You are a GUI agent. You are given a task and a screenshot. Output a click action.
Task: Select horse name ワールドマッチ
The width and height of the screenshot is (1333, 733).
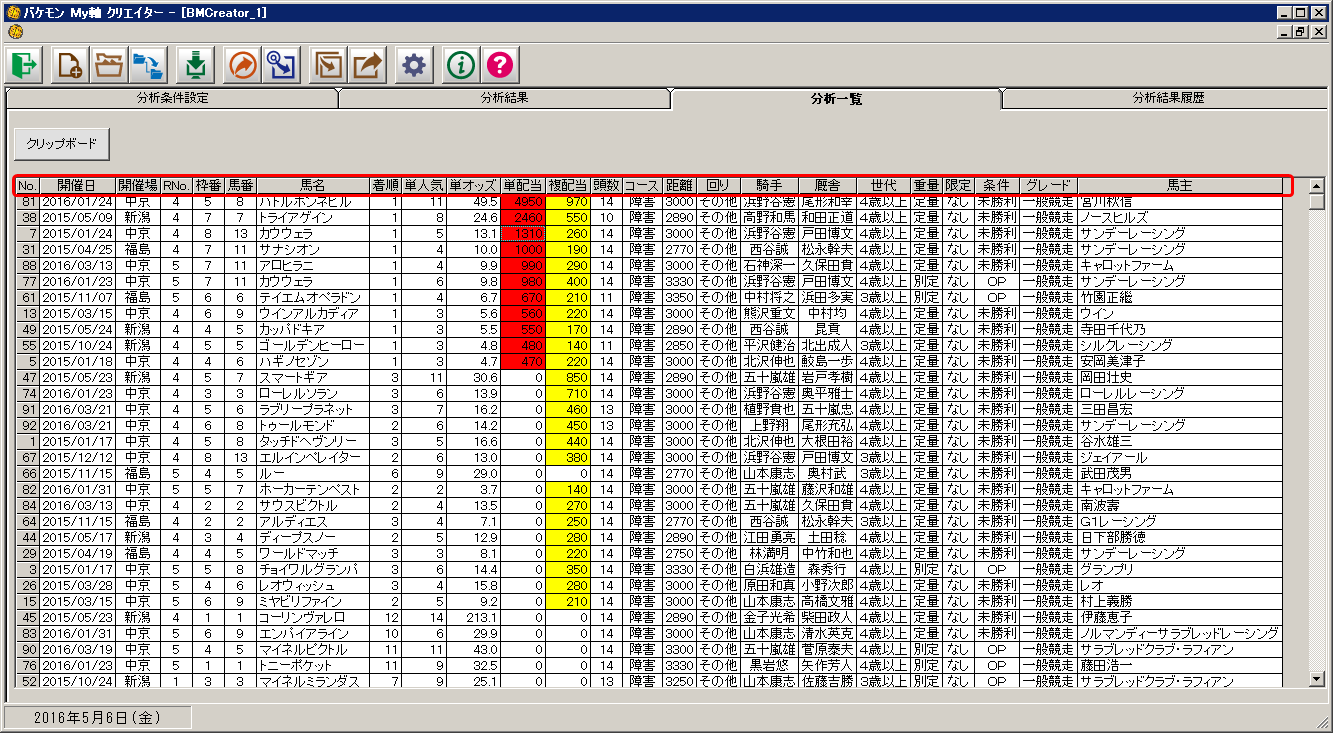click(312, 553)
